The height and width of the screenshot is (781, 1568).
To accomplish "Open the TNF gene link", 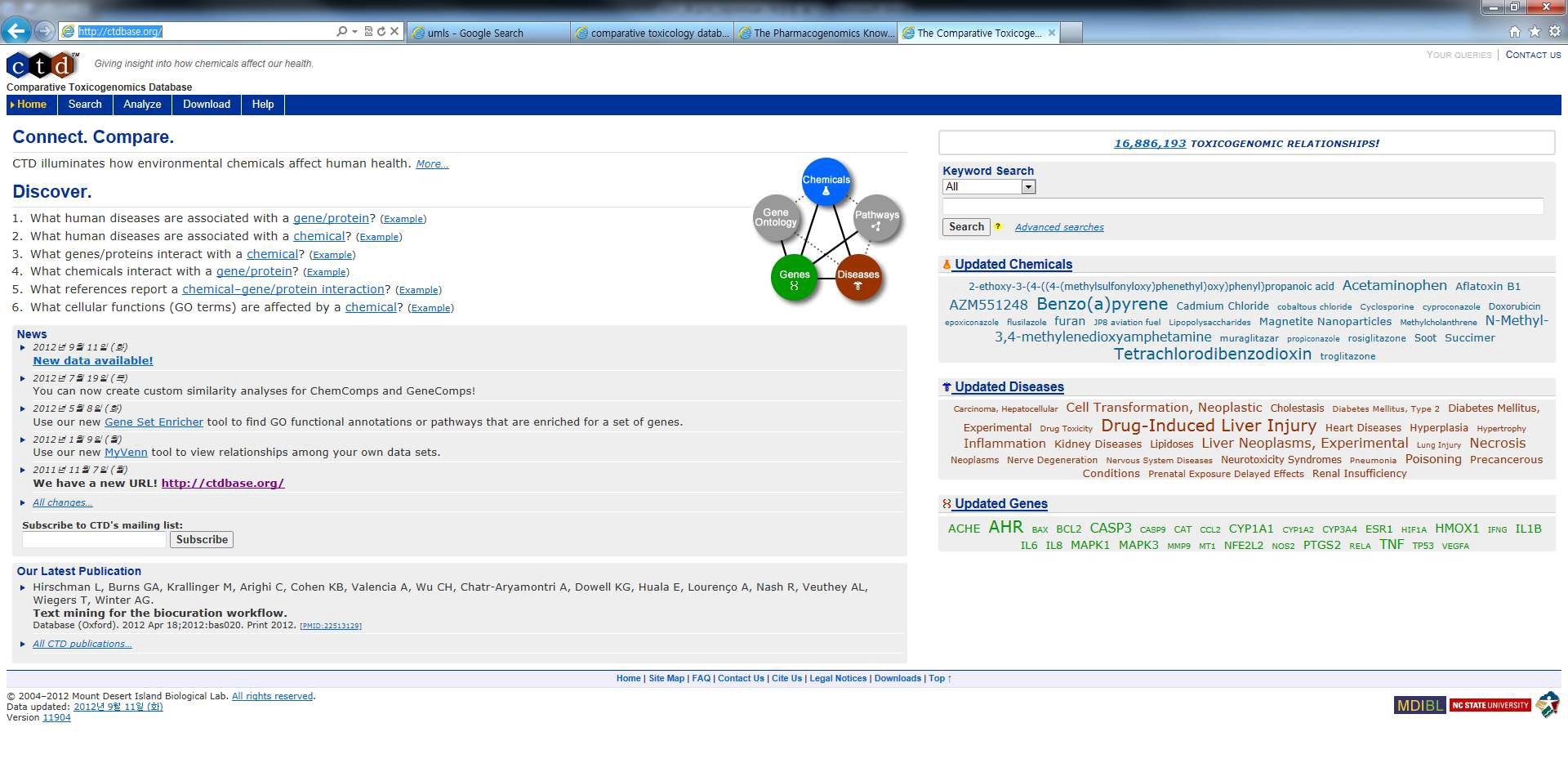I will pyautogui.click(x=1392, y=544).
